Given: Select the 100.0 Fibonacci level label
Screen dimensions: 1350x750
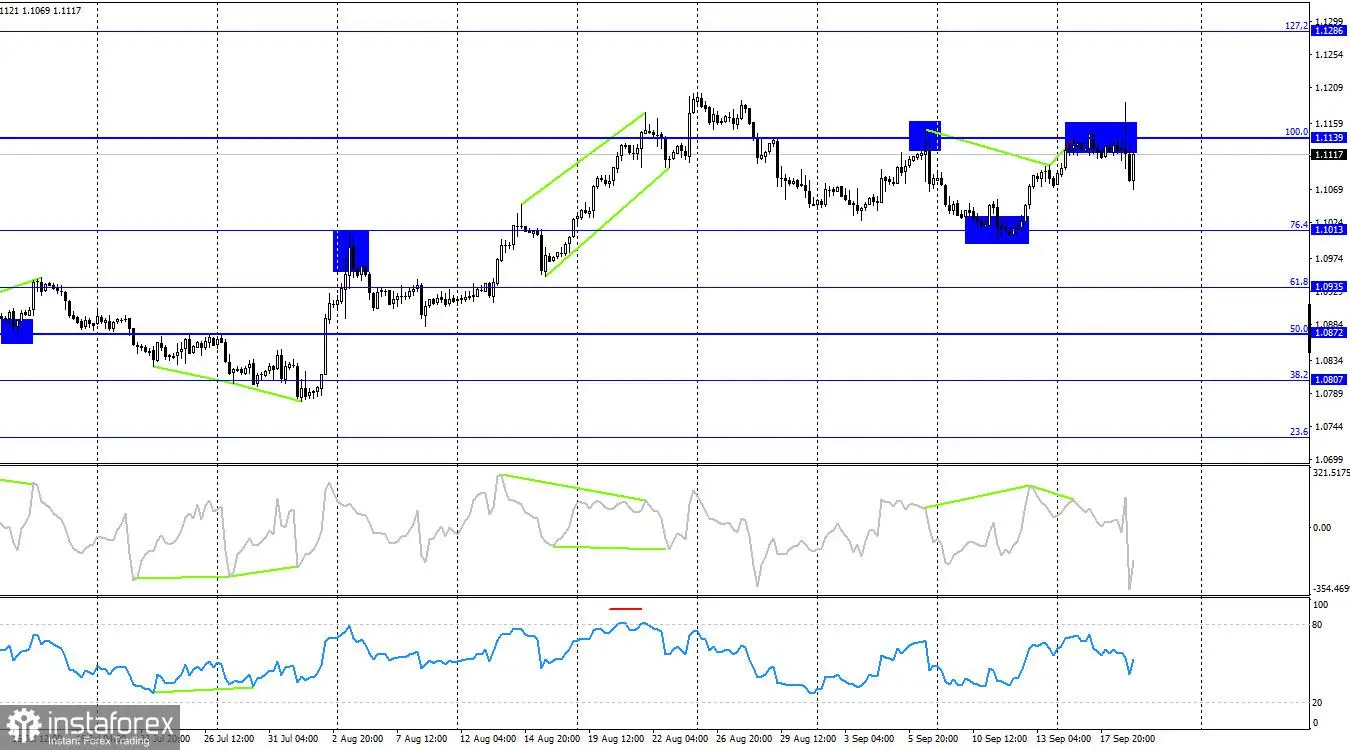Looking at the screenshot, I should pyautogui.click(x=1297, y=132).
